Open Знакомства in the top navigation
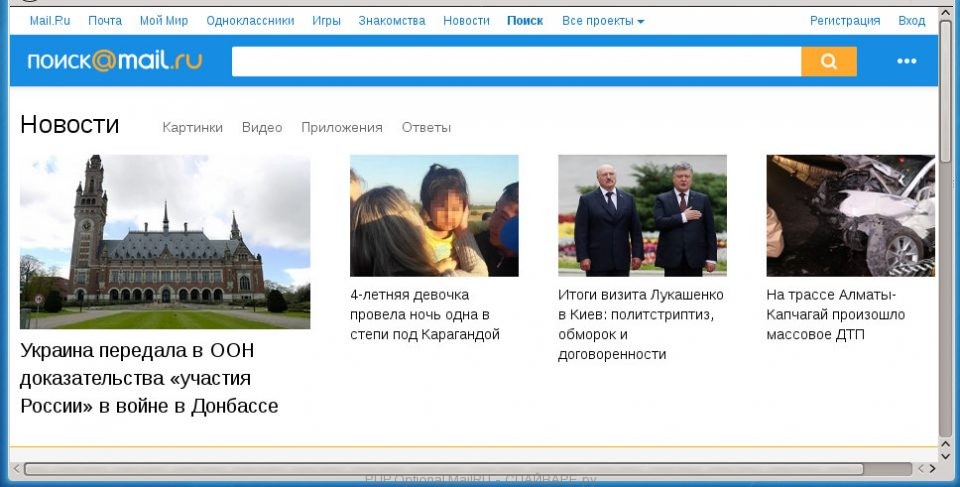960x487 pixels. point(392,21)
